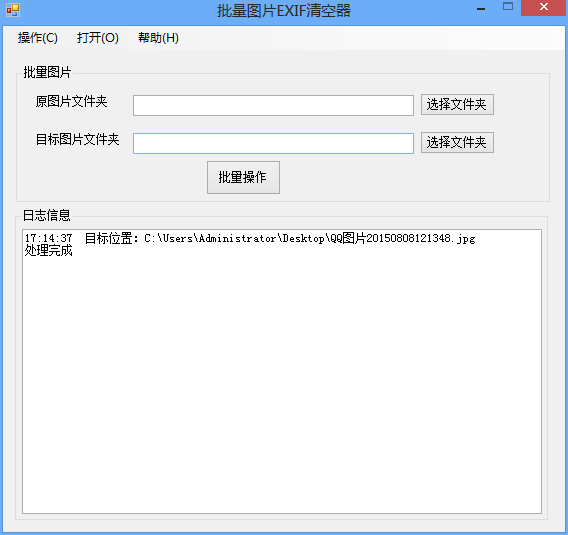Viewport: 568px width, 535px height.
Task: Click the 日志信息 group box caption
Action: [47, 215]
